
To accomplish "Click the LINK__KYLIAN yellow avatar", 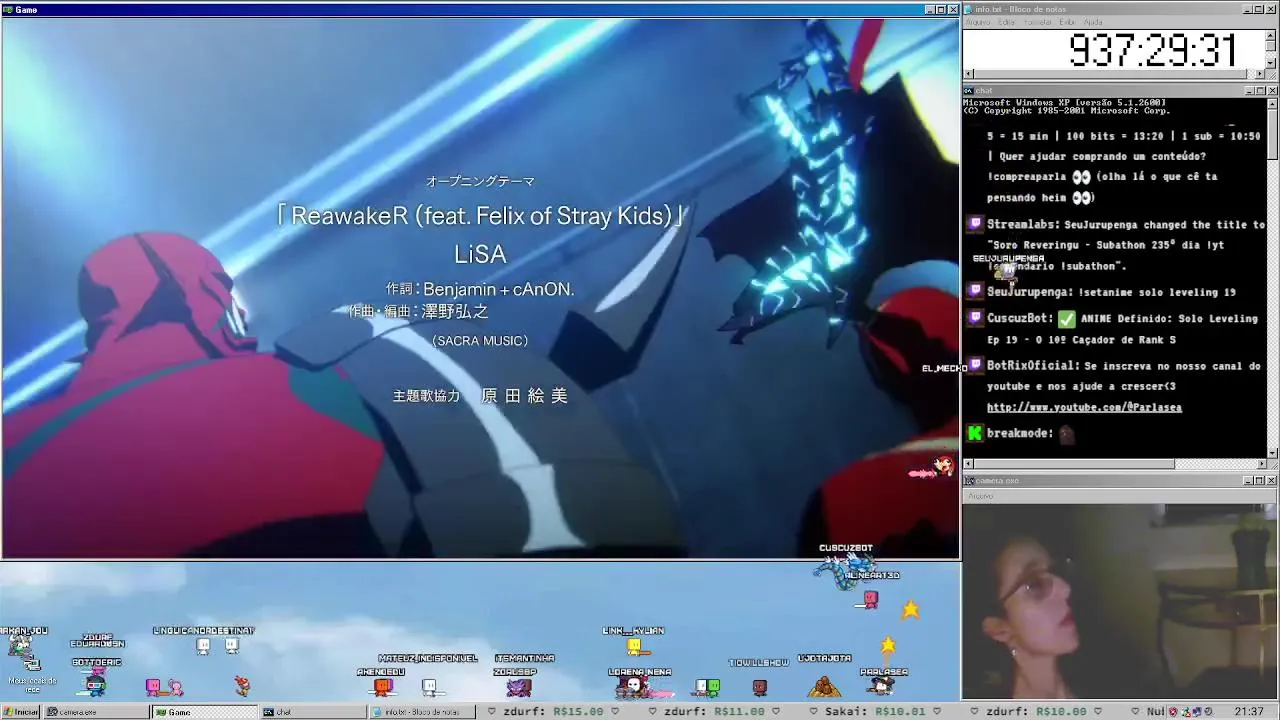I will (634, 646).
